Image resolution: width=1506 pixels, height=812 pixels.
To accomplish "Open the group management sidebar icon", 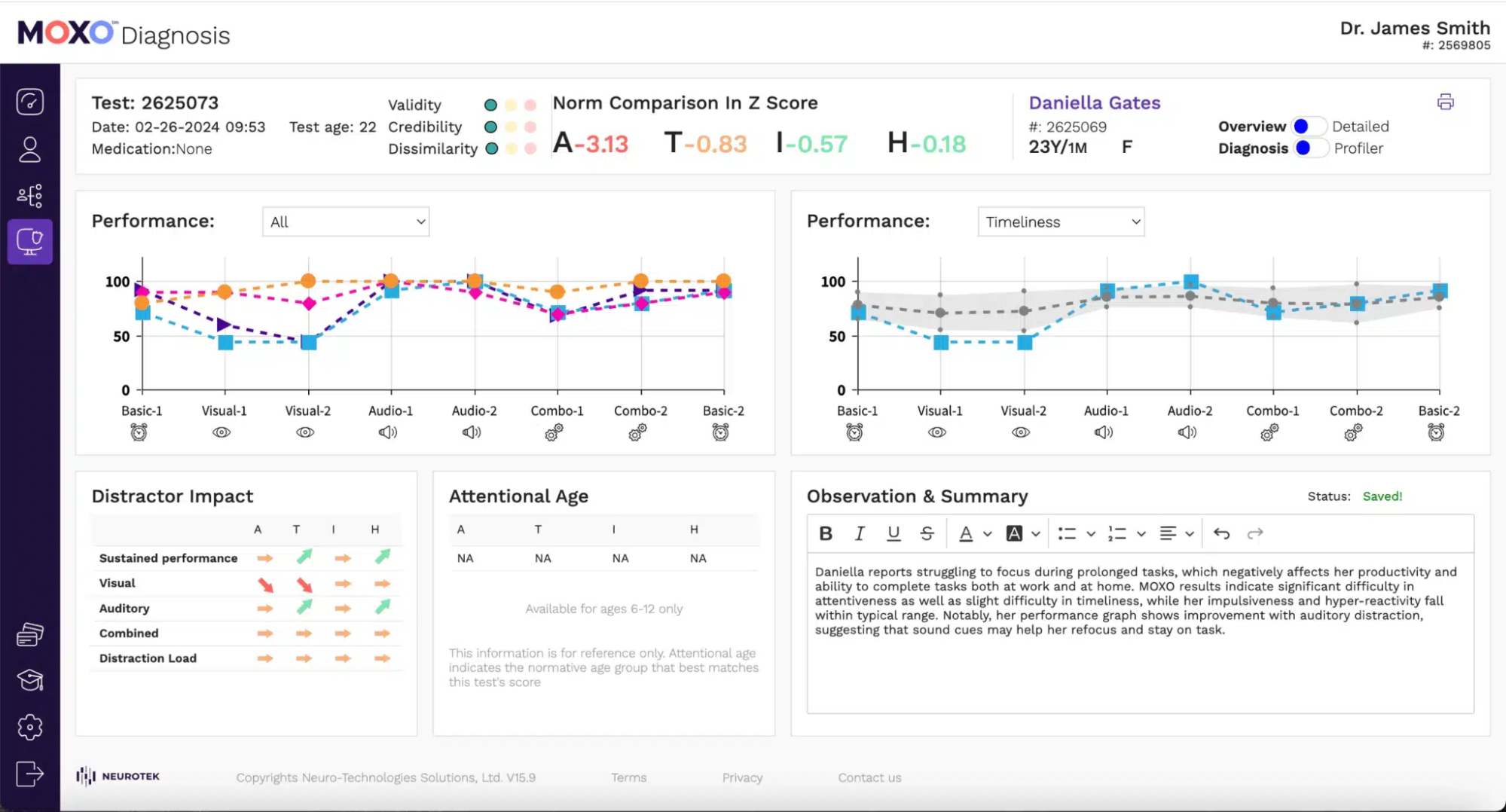I will [x=30, y=196].
